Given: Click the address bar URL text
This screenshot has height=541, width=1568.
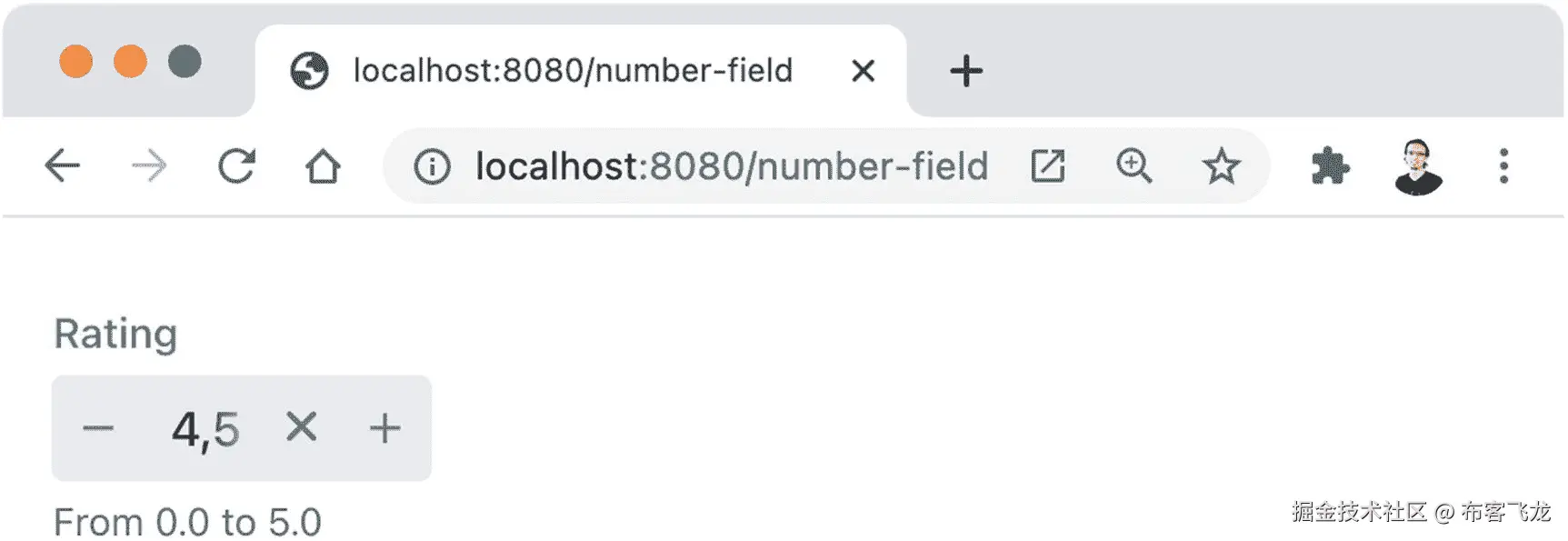Looking at the screenshot, I should [x=731, y=166].
